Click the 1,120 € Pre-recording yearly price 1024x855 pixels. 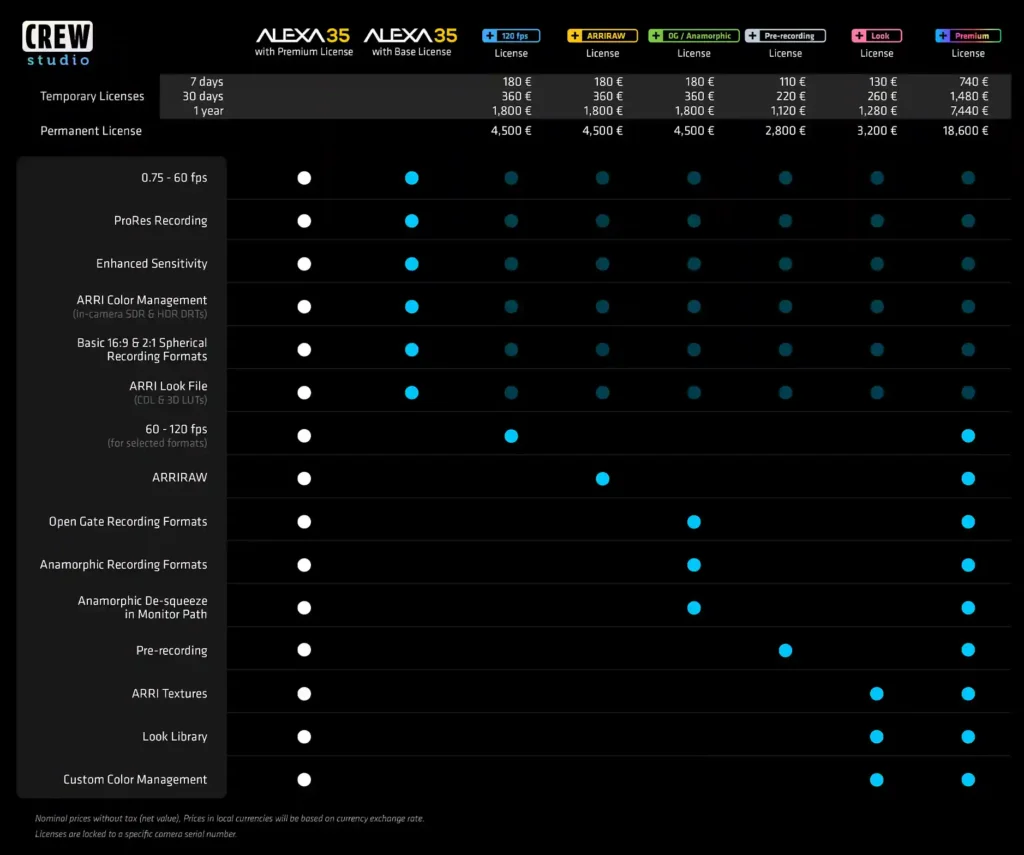(x=788, y=110)
